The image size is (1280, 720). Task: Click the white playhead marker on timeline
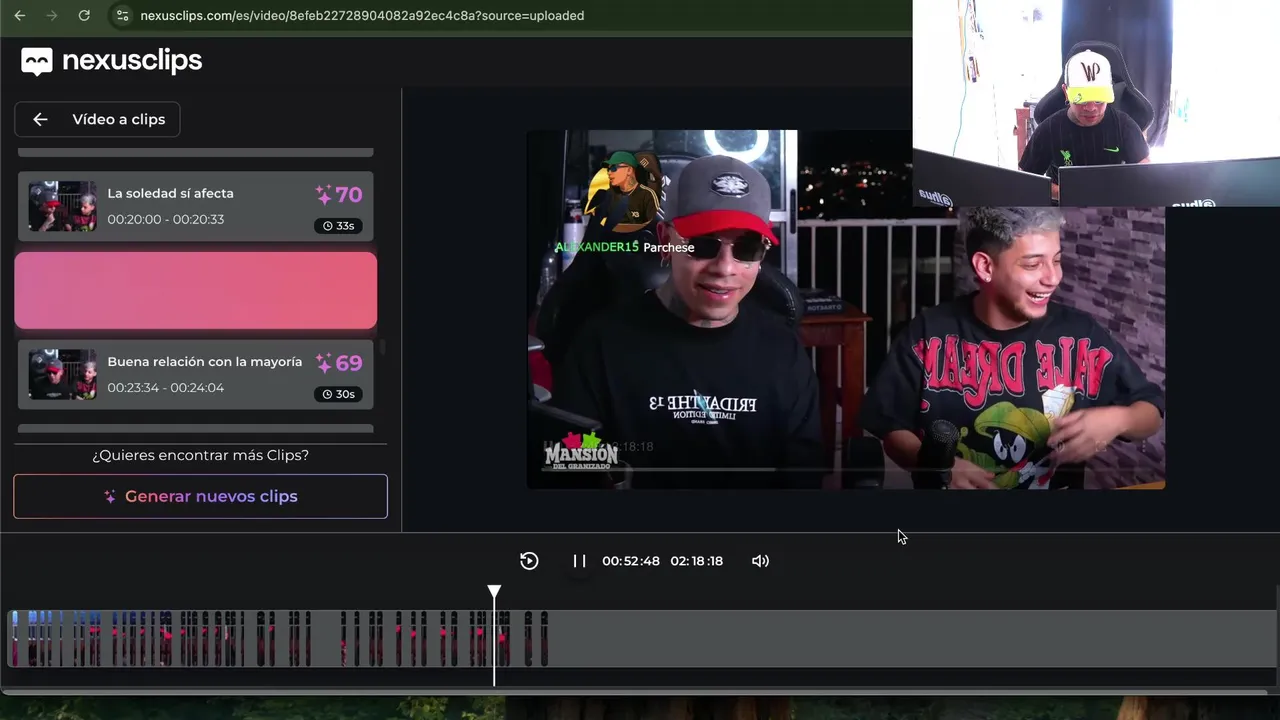click(494, 593)
